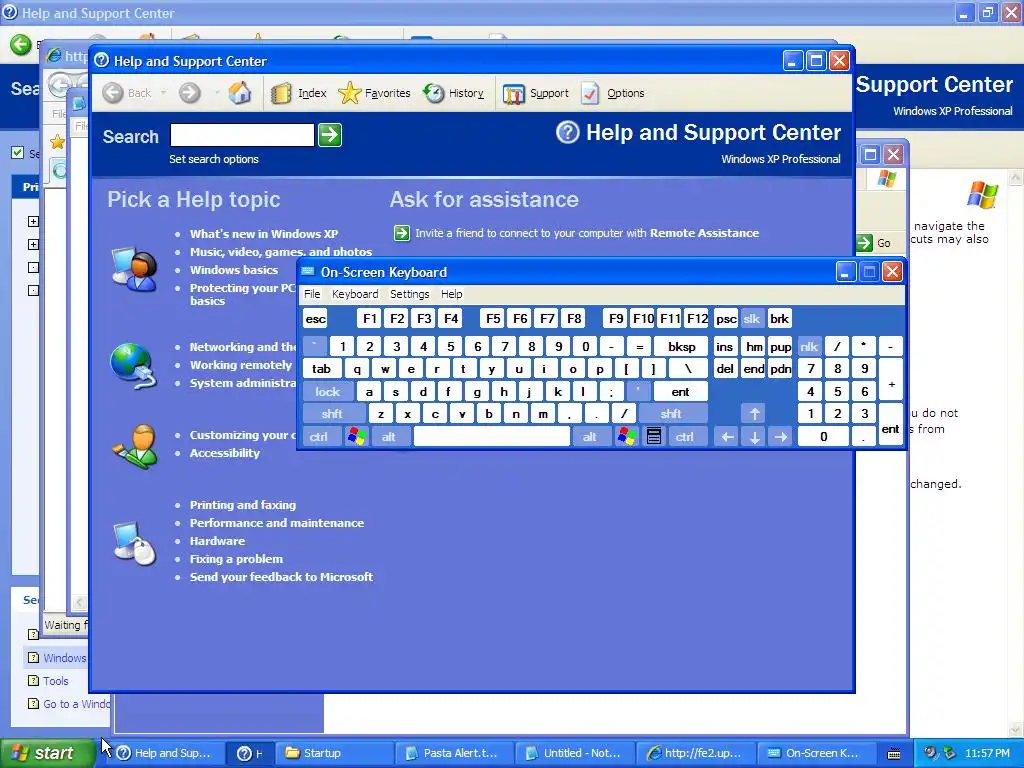
Task: Click the space bar on-screen
Action: pyautogui.click(x=492, y=437)
